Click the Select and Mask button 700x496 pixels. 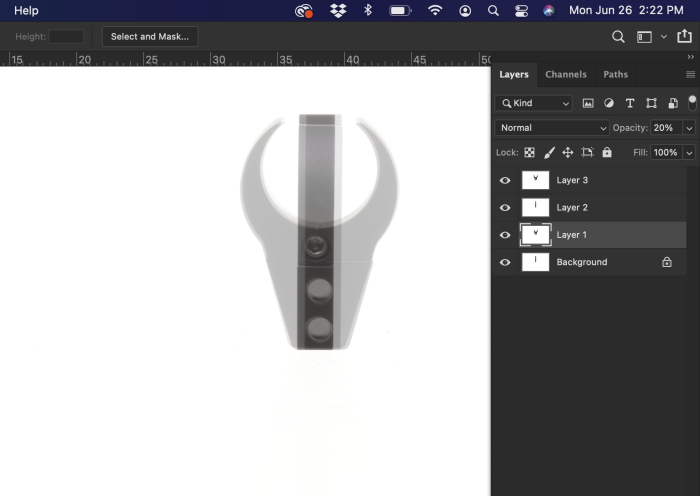[x=150, y=37]
